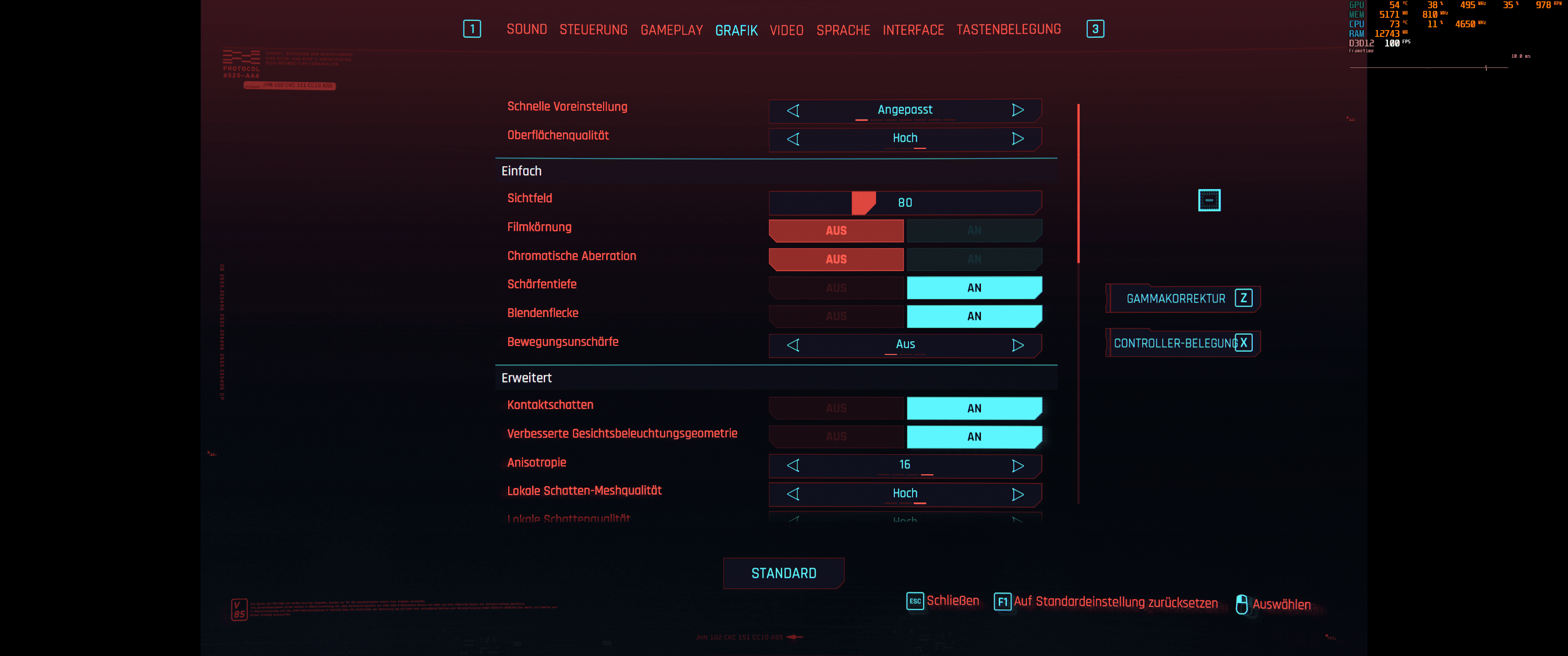Image resolution: width=1568 pixels, height=656 pixels.
Task: Click the STANDARD button
Action: [784, 573]
